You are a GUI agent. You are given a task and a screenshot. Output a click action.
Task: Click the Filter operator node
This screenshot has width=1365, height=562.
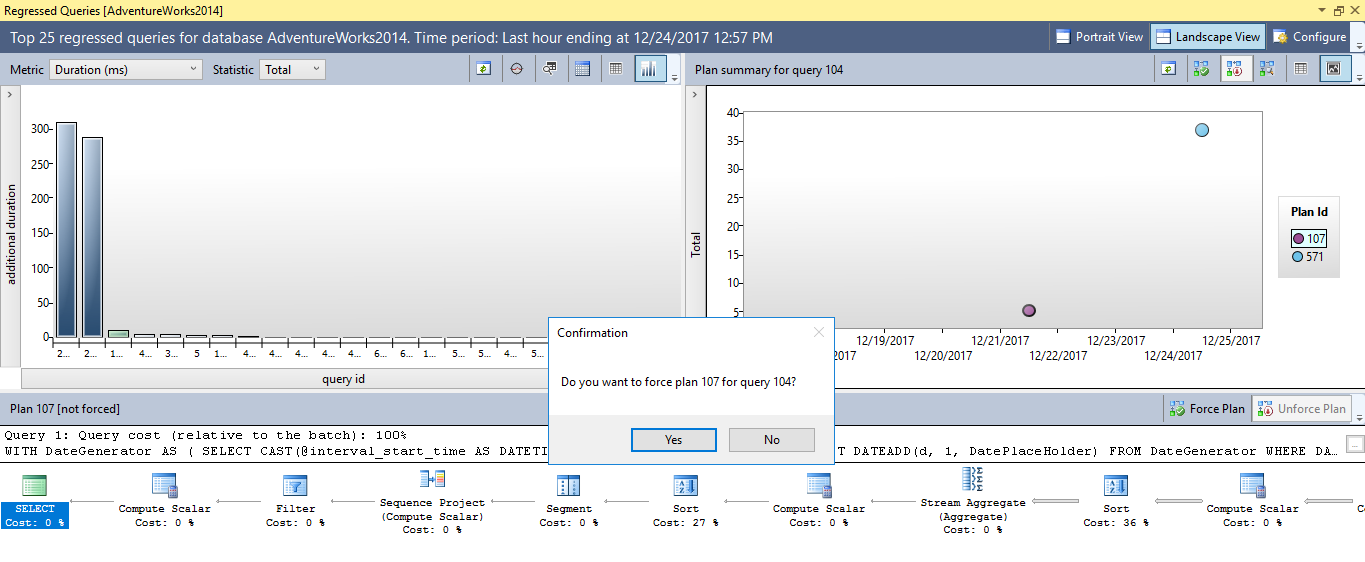click(x=296, y=501)
